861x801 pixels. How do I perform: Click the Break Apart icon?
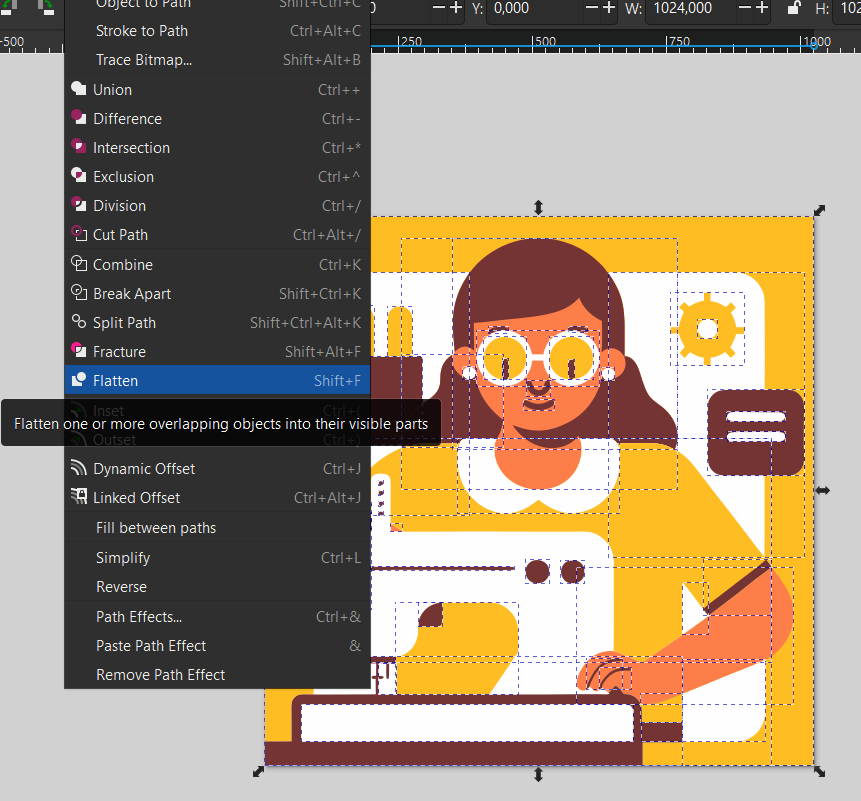click(x=79, y=293)
